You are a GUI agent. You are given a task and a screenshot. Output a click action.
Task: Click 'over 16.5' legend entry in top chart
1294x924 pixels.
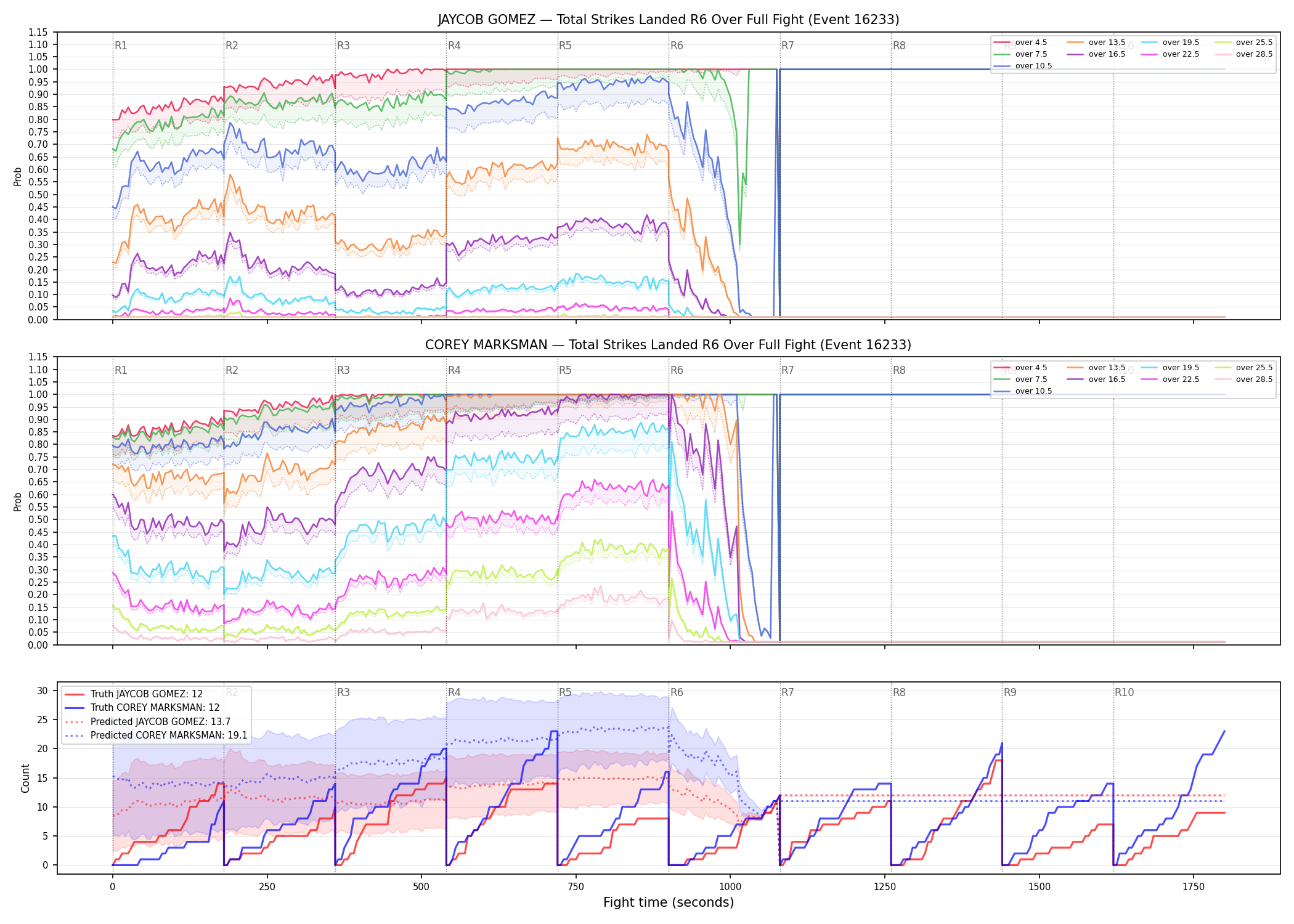click(1096, 54)
